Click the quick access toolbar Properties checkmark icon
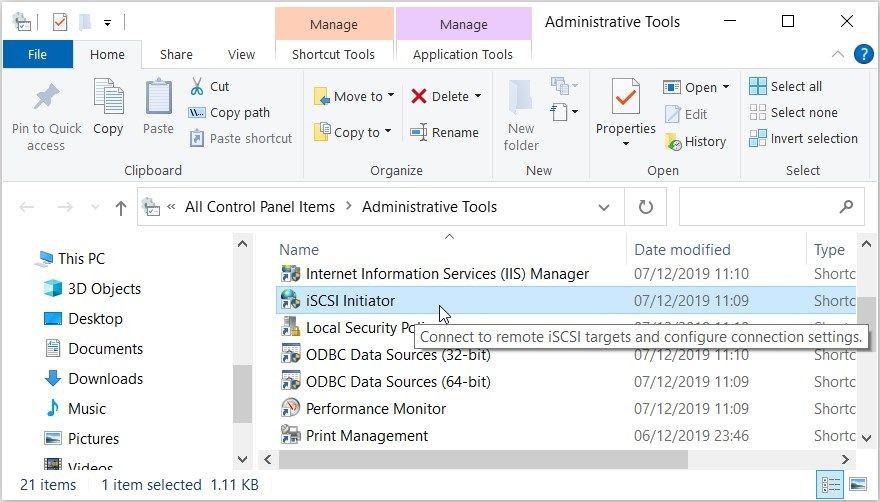This screenshot has width=880, height=502. click(59, 22)
